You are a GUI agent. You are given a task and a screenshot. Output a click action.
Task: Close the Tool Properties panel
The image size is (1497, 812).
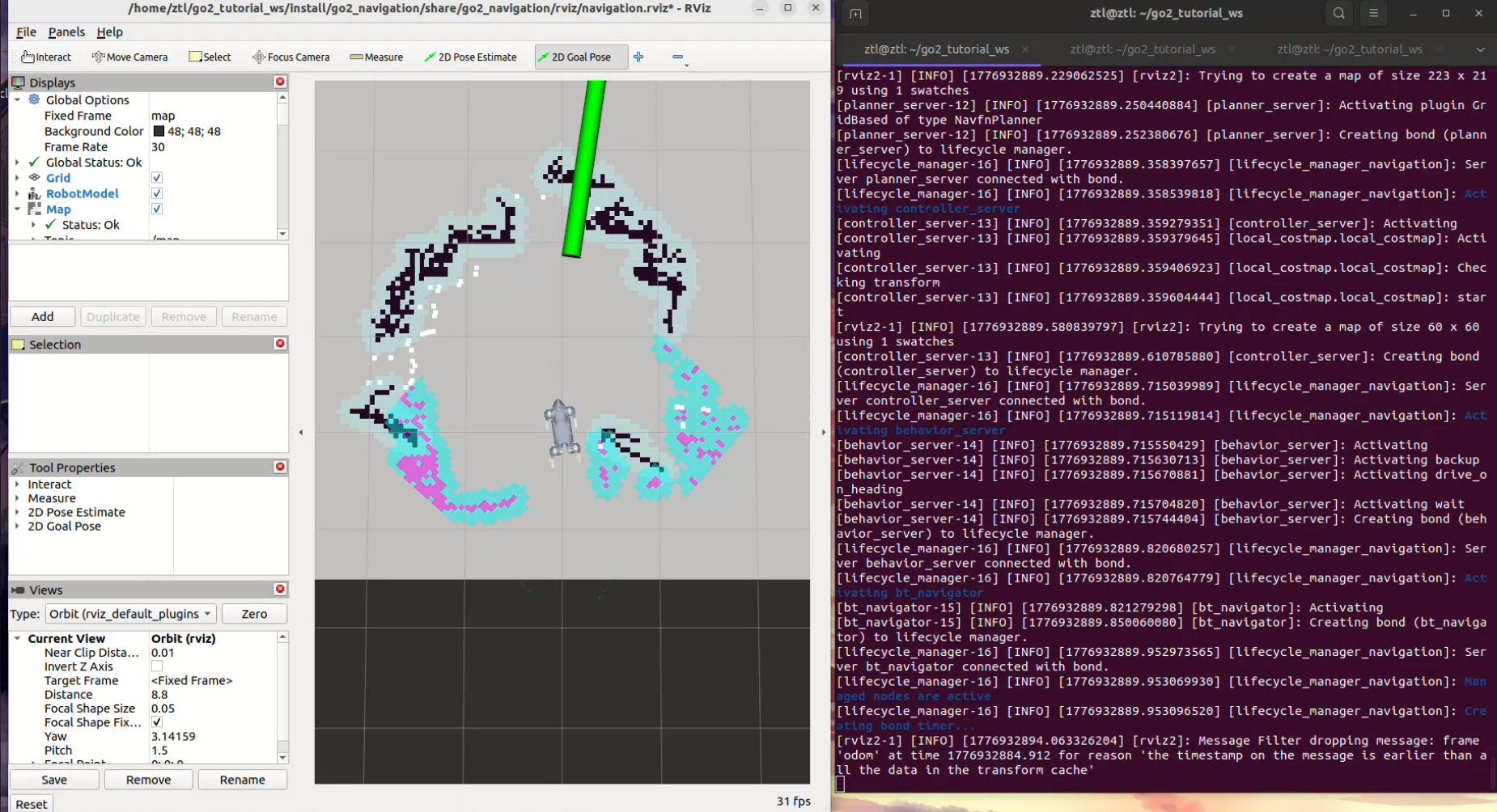click(280, 467)
